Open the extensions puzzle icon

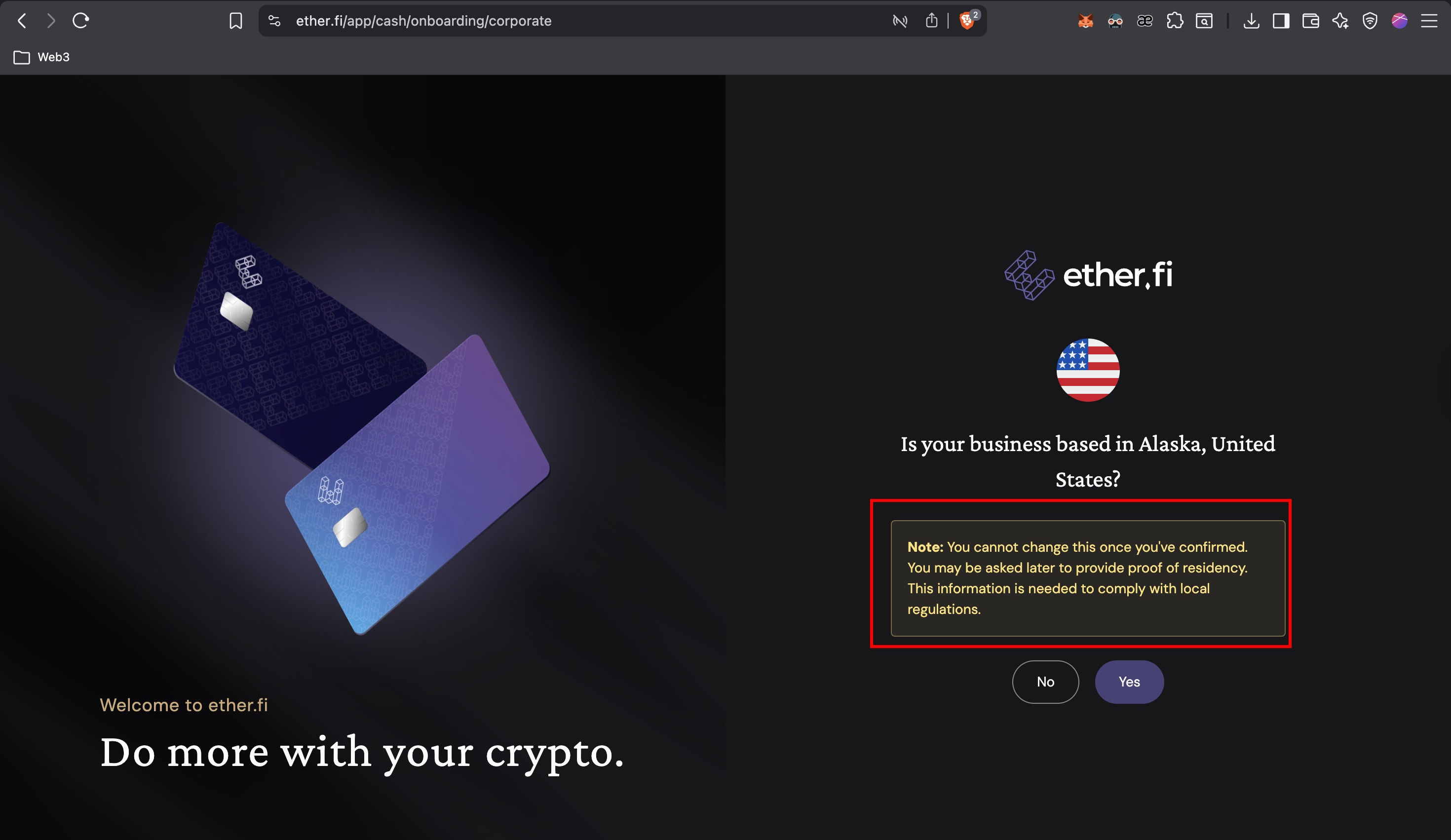pos(1175,21)
